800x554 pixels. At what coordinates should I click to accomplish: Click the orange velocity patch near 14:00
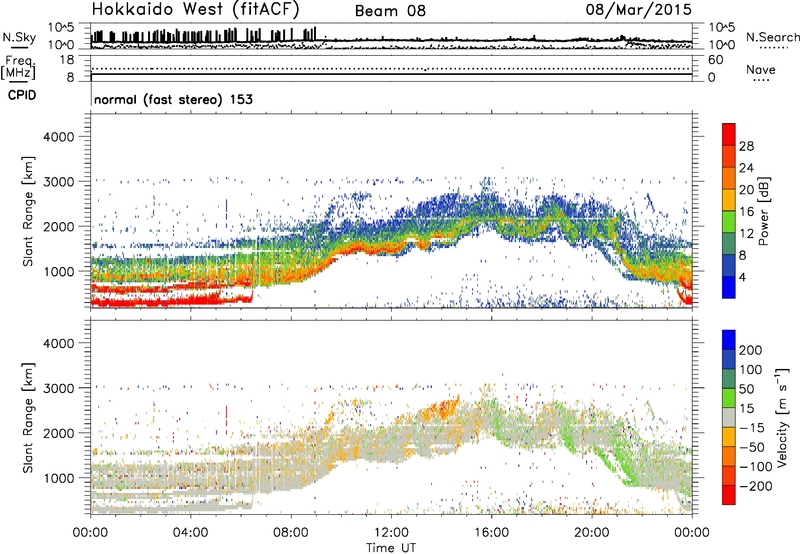point(441,410)
